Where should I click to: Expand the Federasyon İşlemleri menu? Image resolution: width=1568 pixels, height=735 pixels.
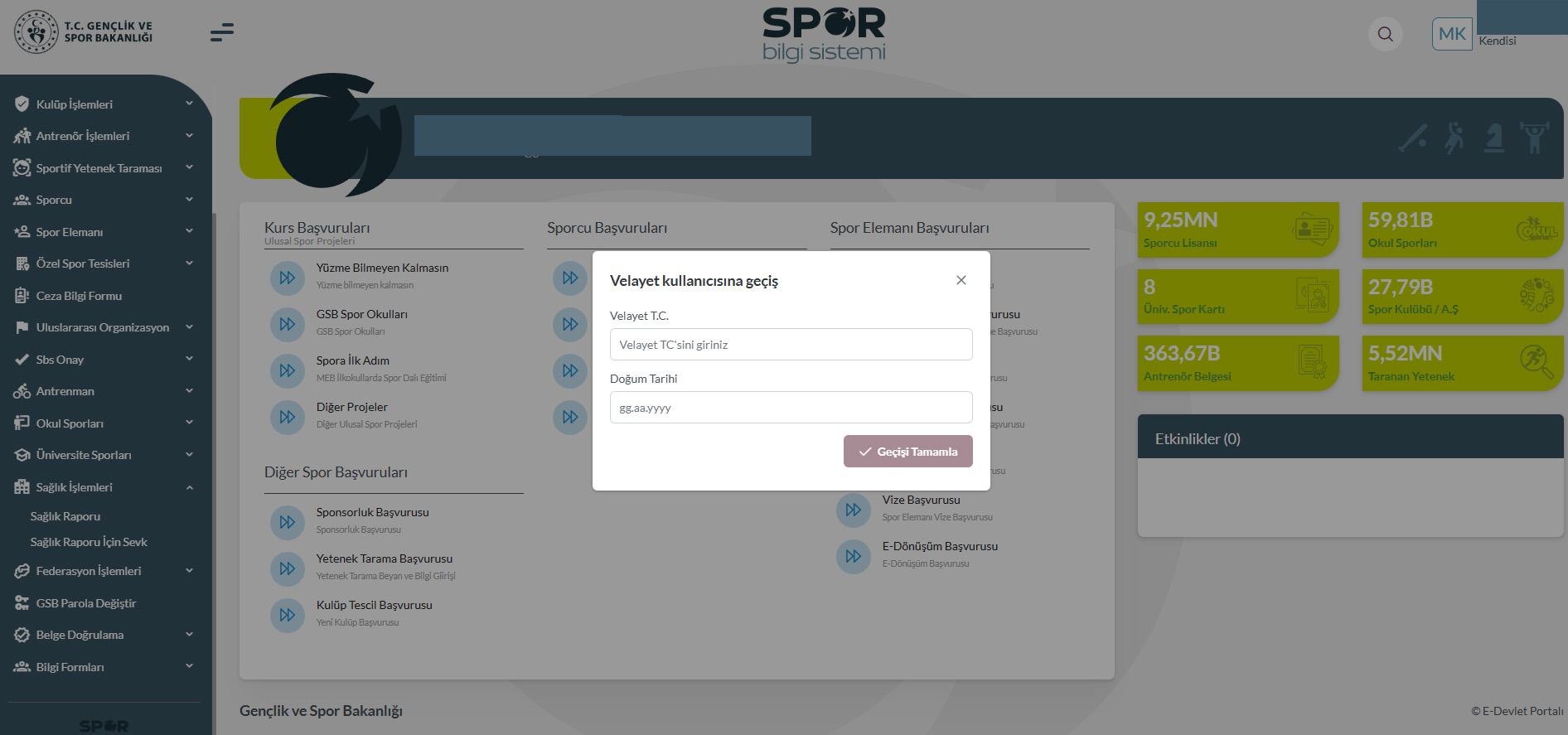[104, 571]
